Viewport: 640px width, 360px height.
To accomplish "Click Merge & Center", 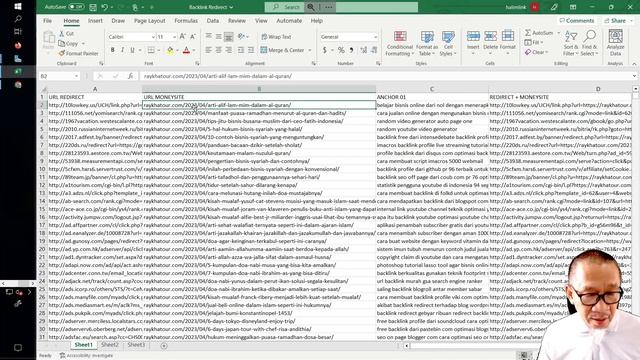I will coord(282,50).
